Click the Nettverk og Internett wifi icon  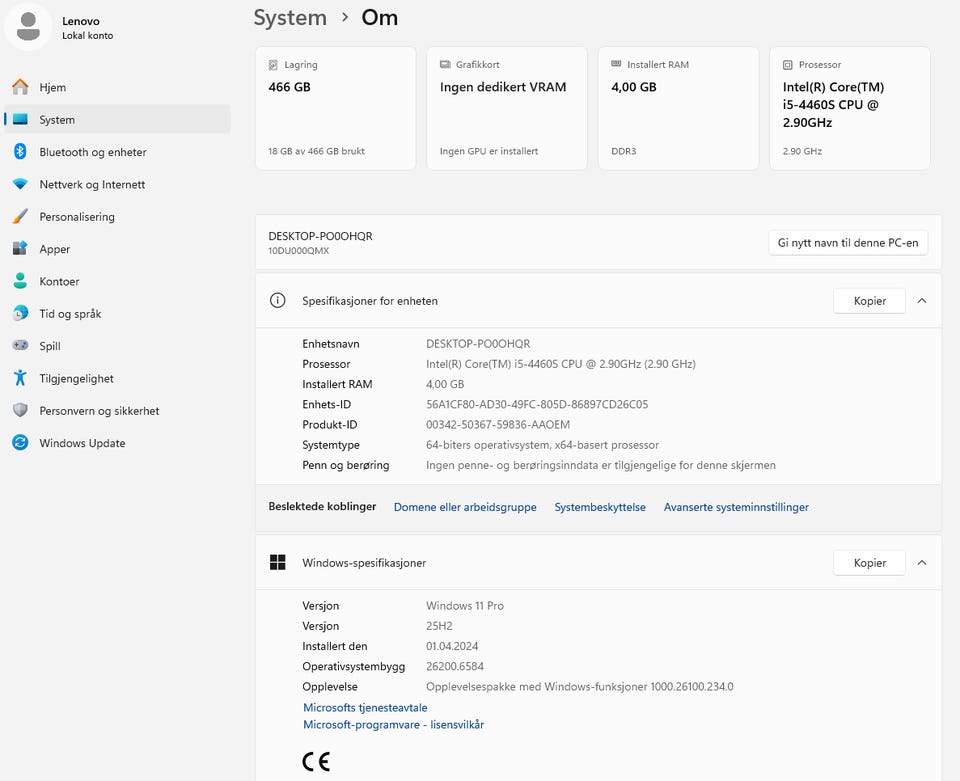click(20, 184)
